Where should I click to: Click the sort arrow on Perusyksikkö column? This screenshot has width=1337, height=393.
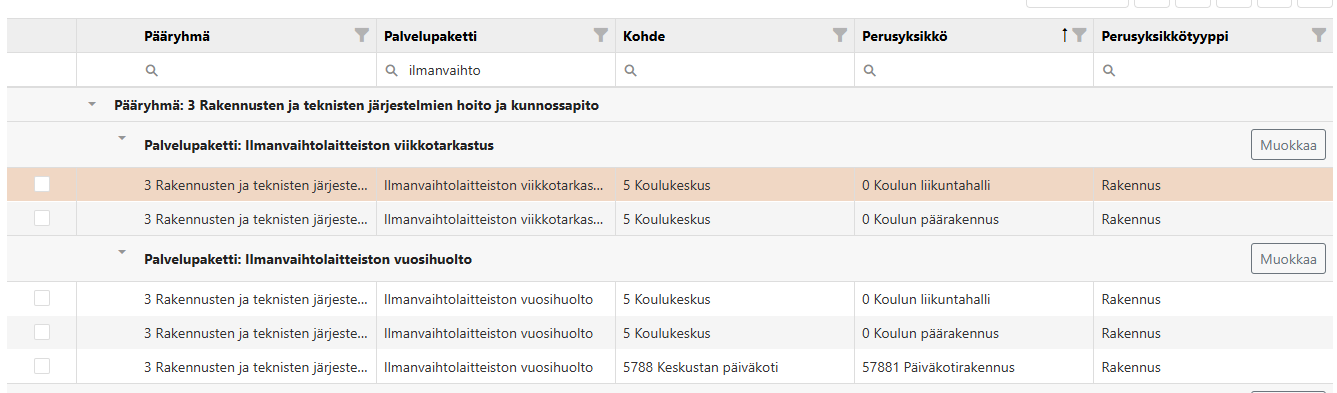click(x=1065, y=35)
